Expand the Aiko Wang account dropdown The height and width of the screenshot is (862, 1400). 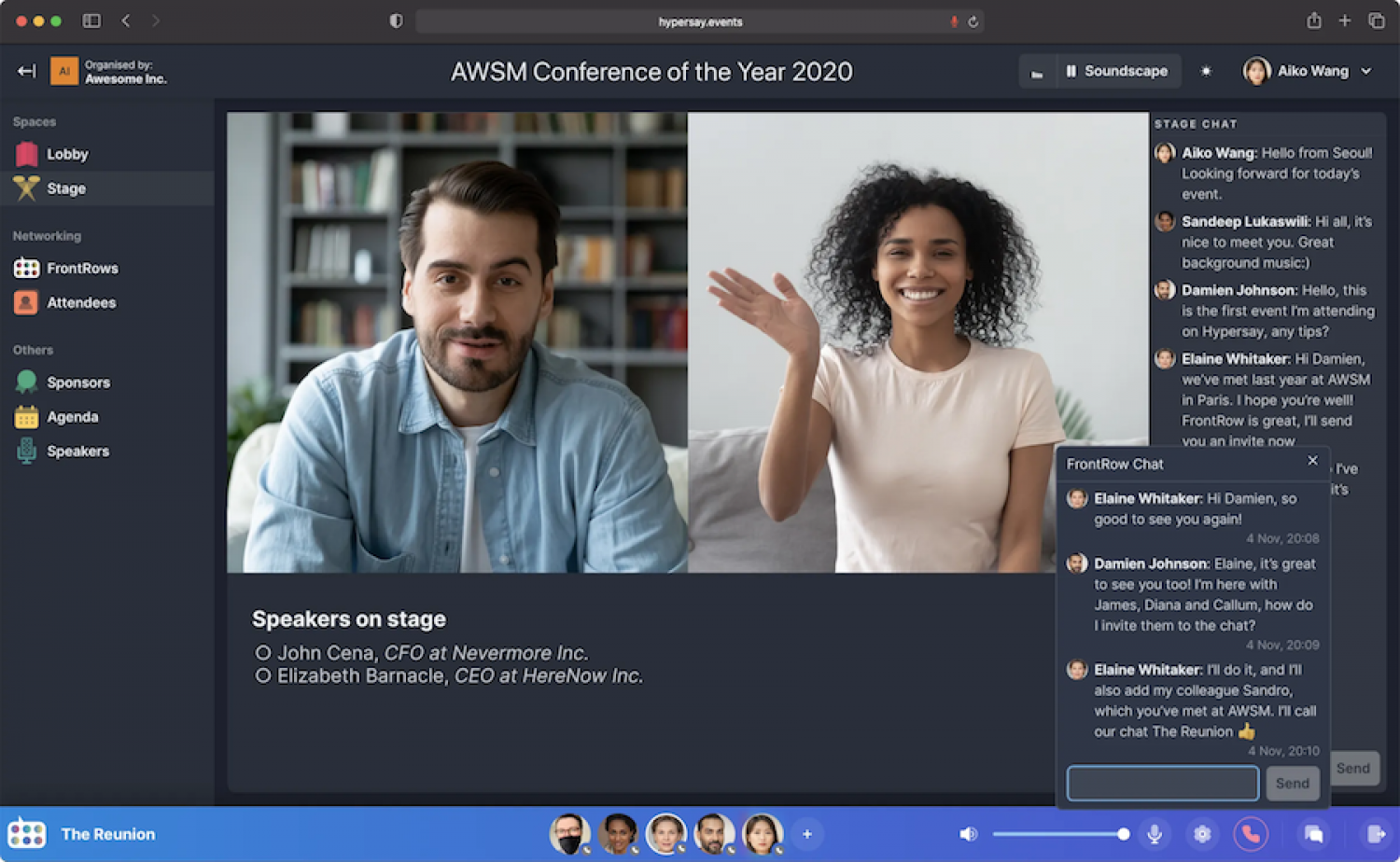pos(1366,71)
